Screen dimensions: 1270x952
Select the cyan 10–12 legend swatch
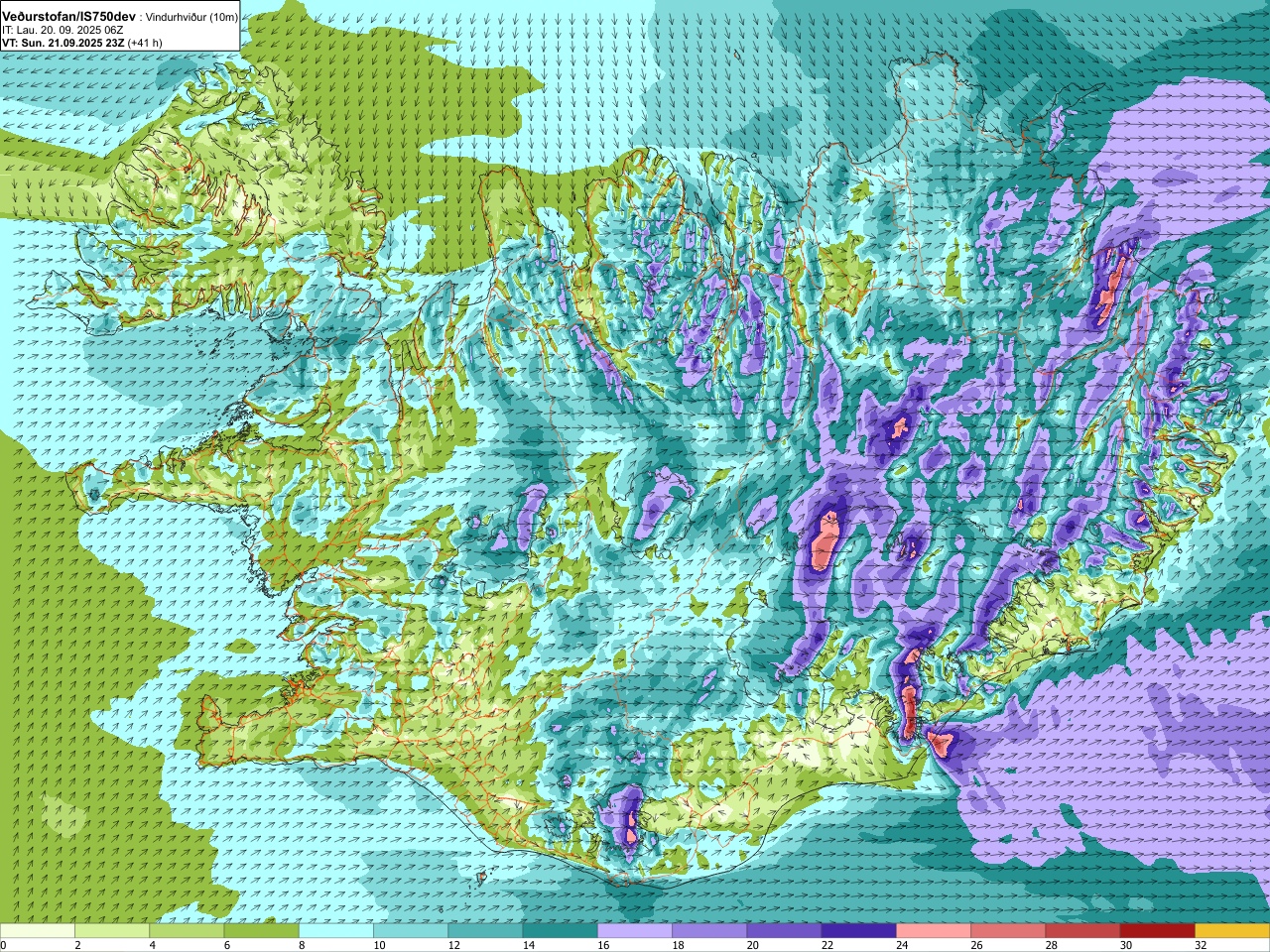click(411, 931)
